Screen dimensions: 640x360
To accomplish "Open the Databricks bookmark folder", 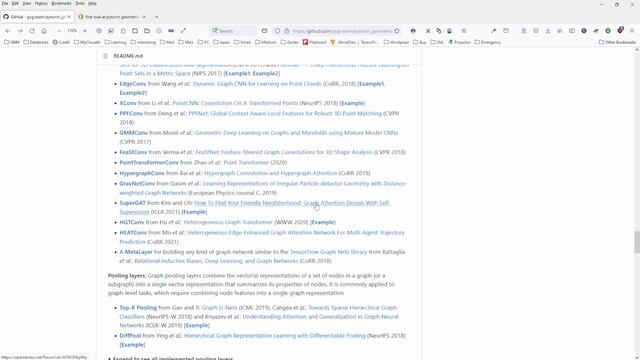I will click(x=36, y=42).
